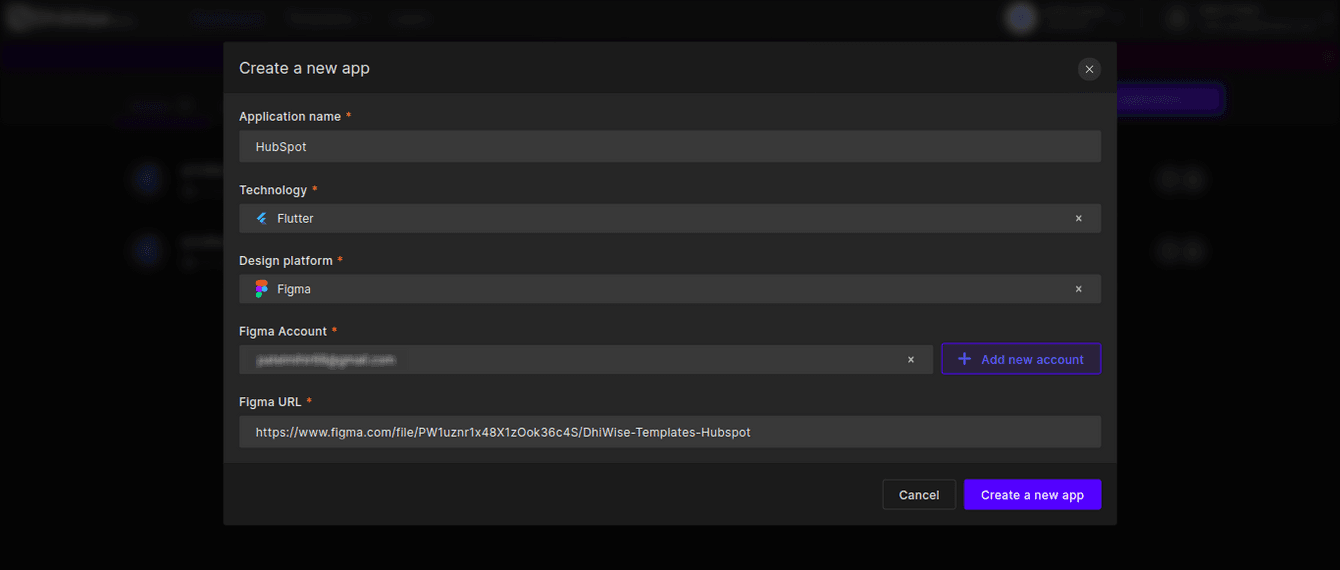Image resolution: width=1340 pixels, height=570 pixels.
Task: Click the Design platform label
Action: click(286, 261)
